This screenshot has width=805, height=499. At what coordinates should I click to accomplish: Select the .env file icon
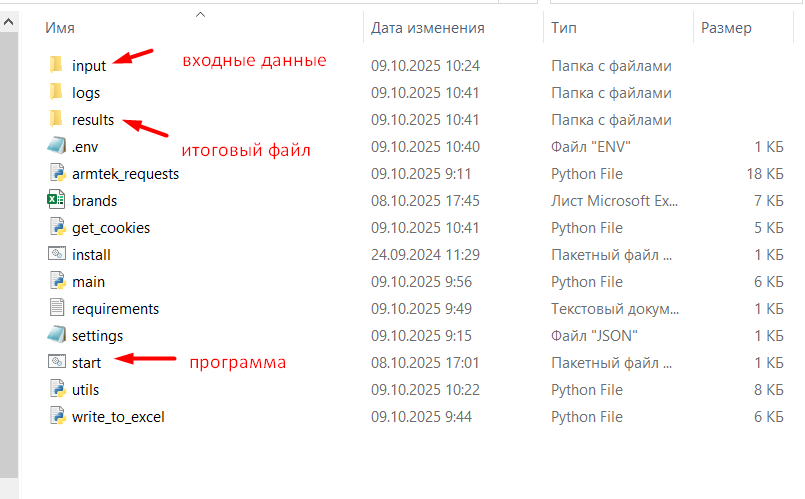click(56, 147)
